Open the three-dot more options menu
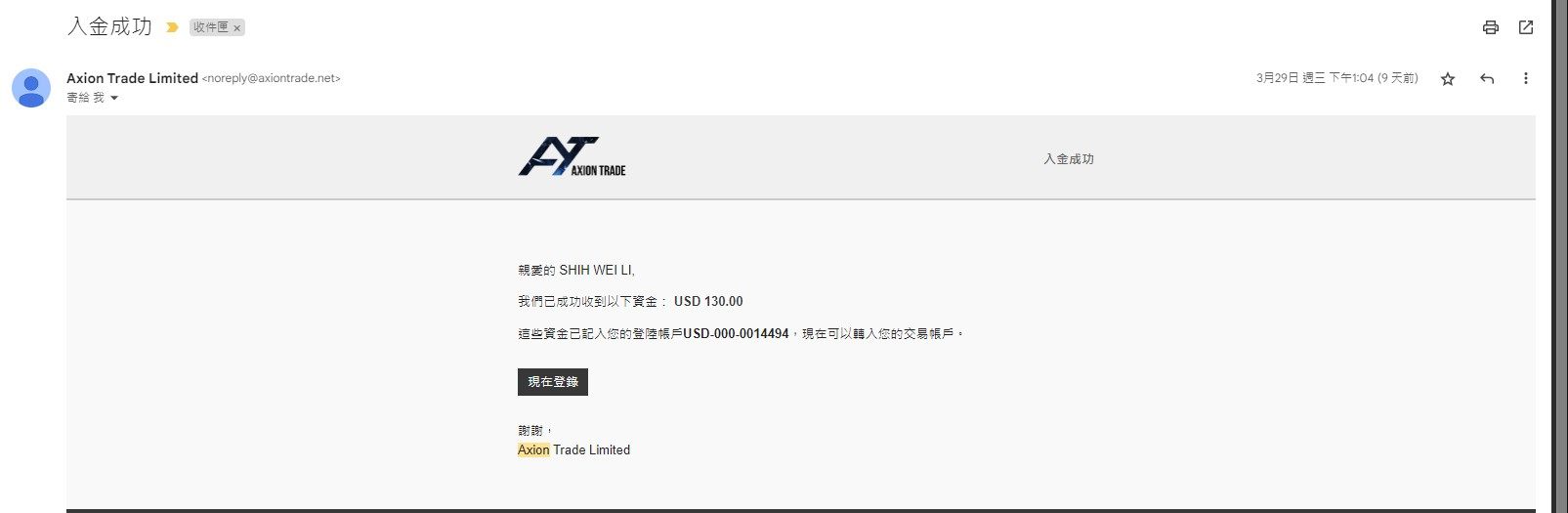Image resolution: width=1568 pixels, height=513 pixels. 1526,78
